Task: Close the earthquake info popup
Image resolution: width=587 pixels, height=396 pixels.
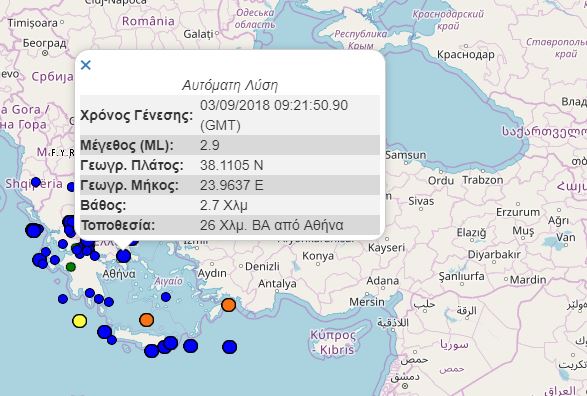Action: [x=86, y=65]
